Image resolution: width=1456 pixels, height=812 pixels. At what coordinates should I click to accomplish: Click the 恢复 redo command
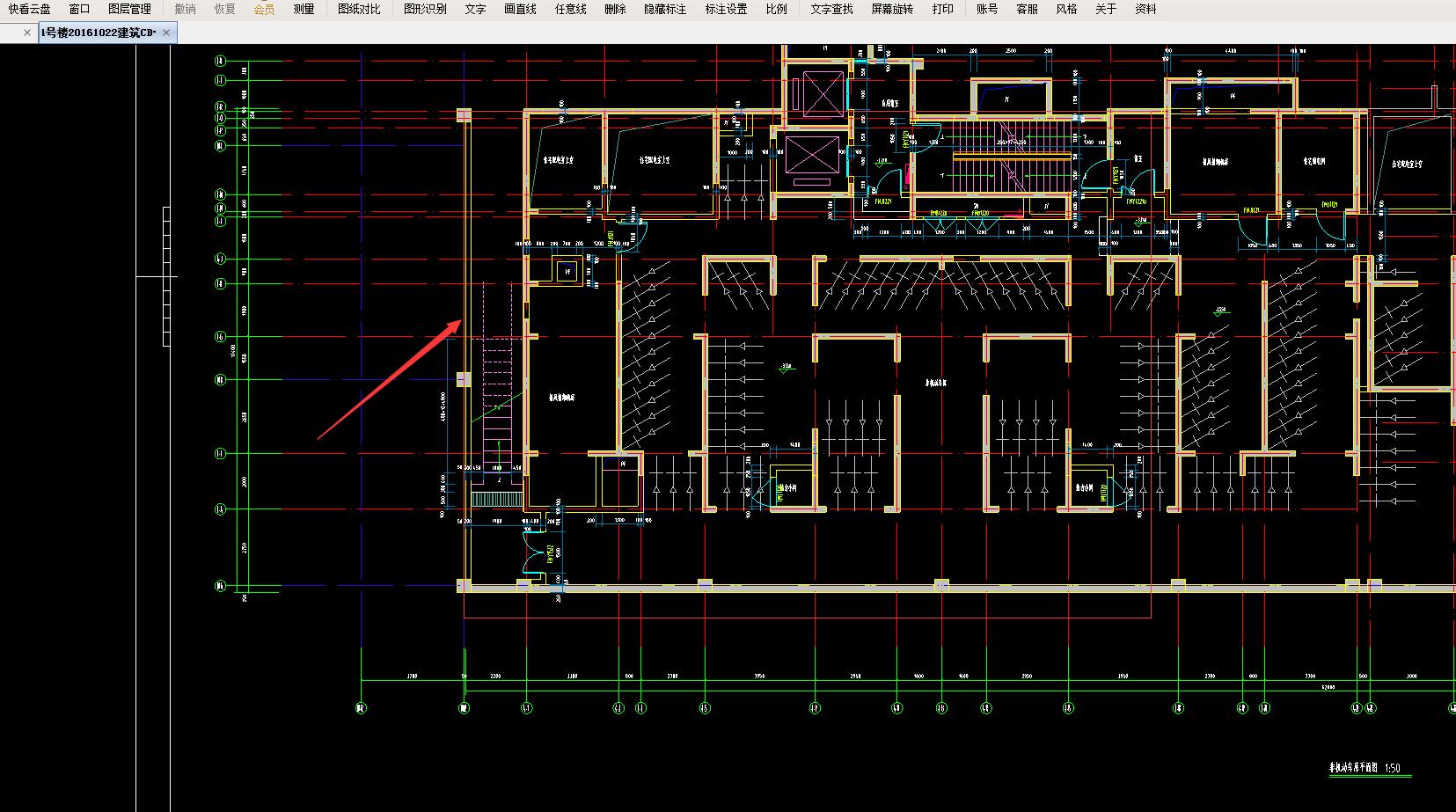point(224,9)
